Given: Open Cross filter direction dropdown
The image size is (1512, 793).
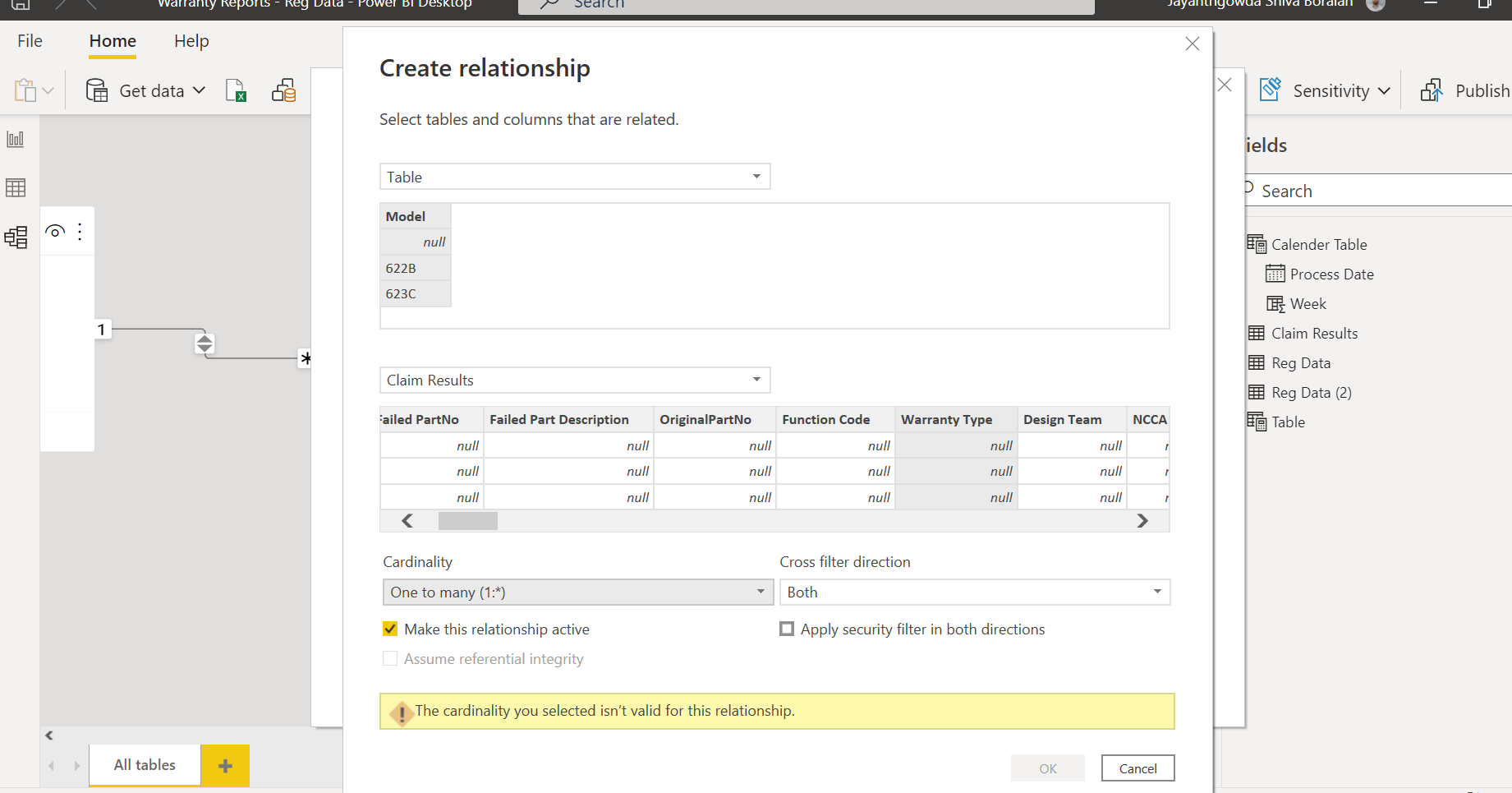Looking at the screenshot, I should coord(975,592).
